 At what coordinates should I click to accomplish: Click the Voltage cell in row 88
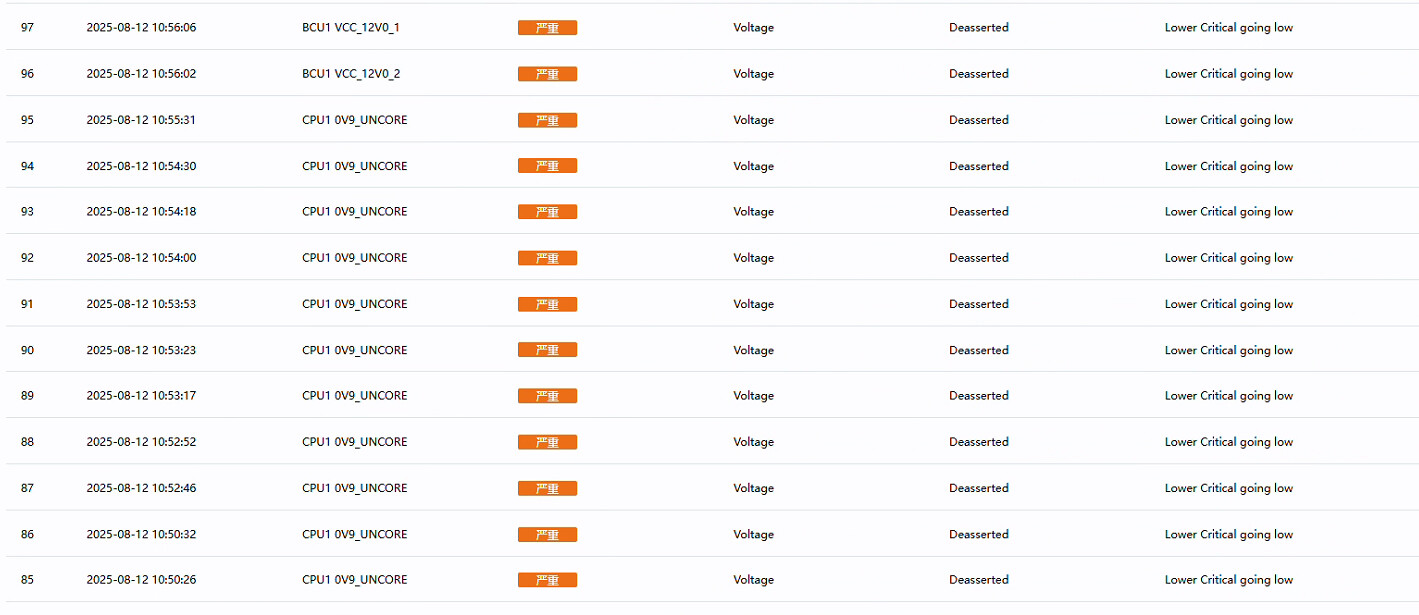(753, 442)
